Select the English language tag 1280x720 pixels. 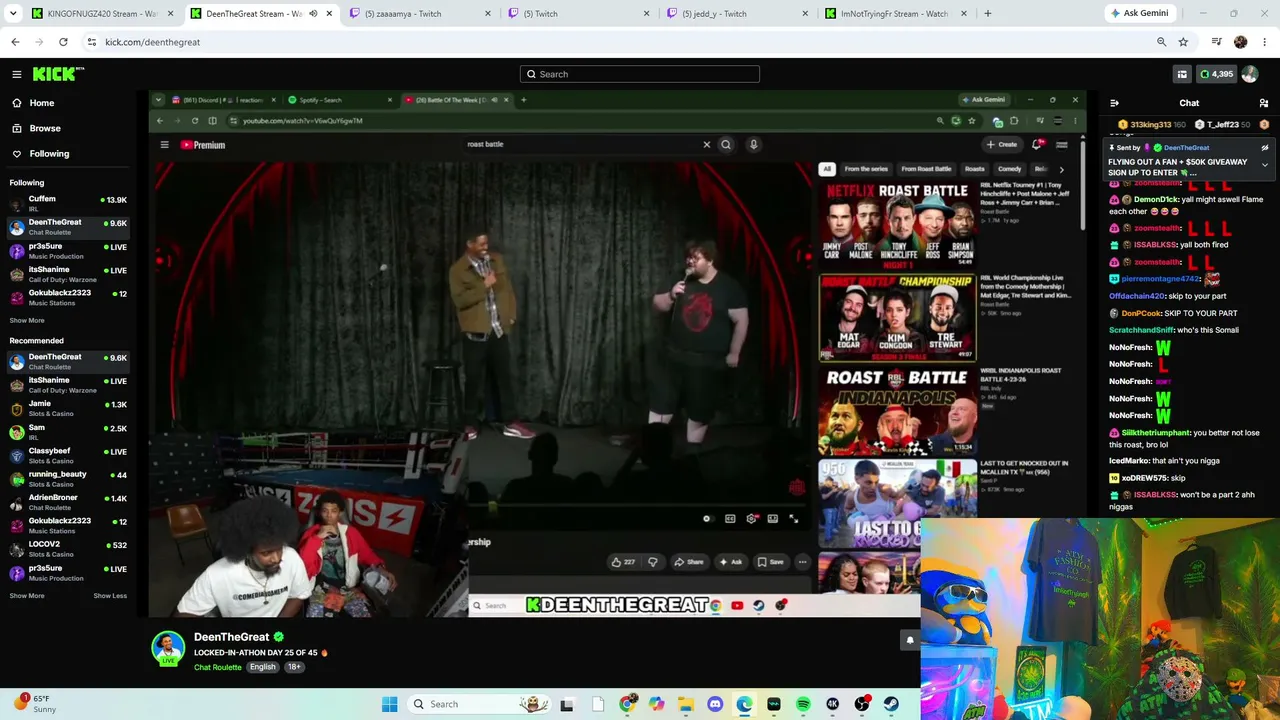(x=263, y=667)
